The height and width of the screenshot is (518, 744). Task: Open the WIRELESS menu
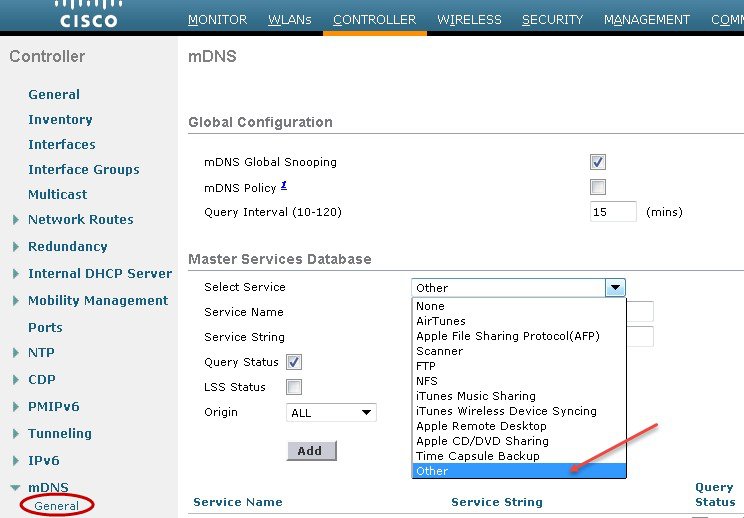pyautogui.click(x=469, y=19)
